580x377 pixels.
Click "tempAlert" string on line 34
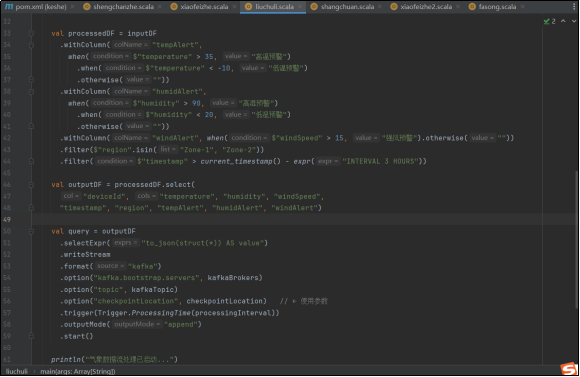(176, 45)
